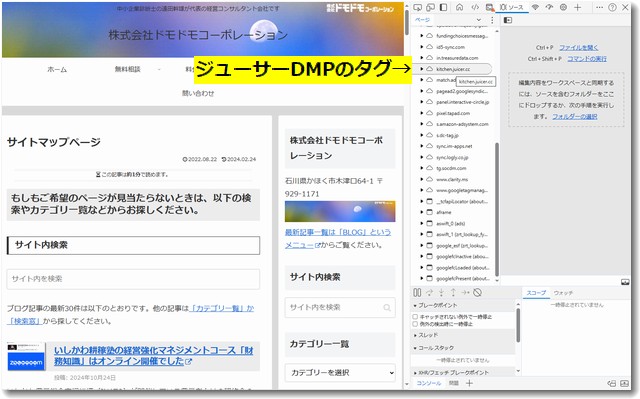Click the step over debugger icon
640x399 pixels.
[x=429, y=293]
